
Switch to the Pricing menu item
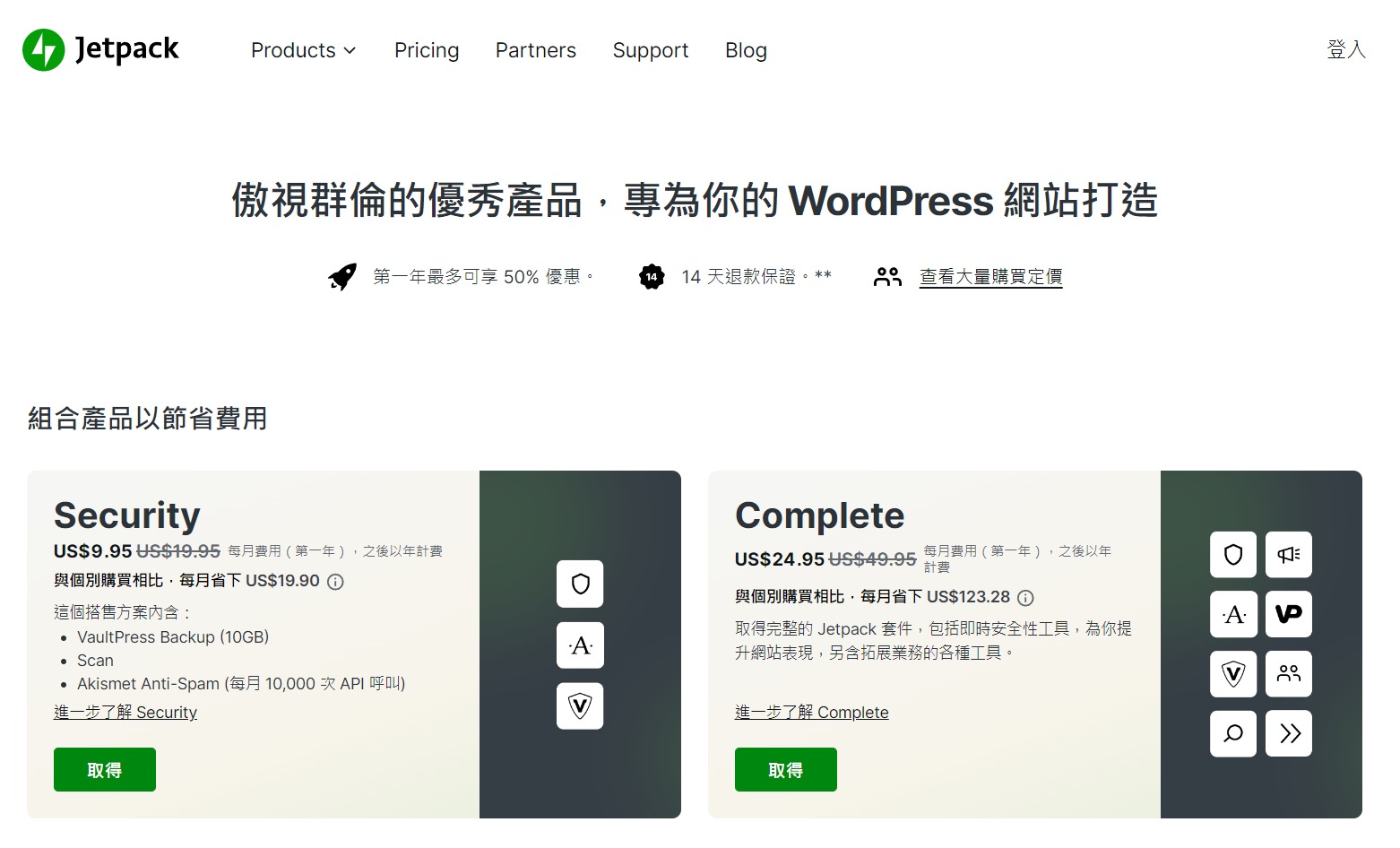click(x=427, y=50)
